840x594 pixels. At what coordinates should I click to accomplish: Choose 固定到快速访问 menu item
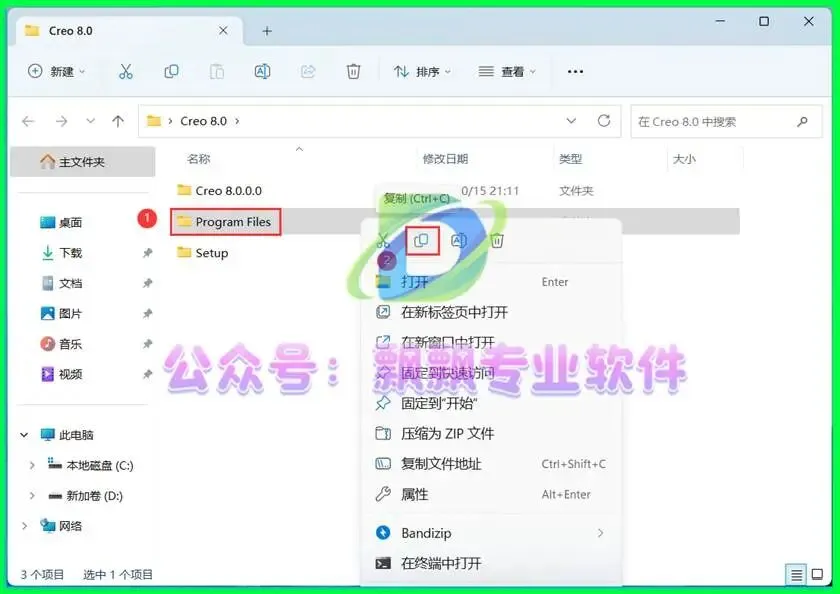pyautogui.click(x=491, y=373)
